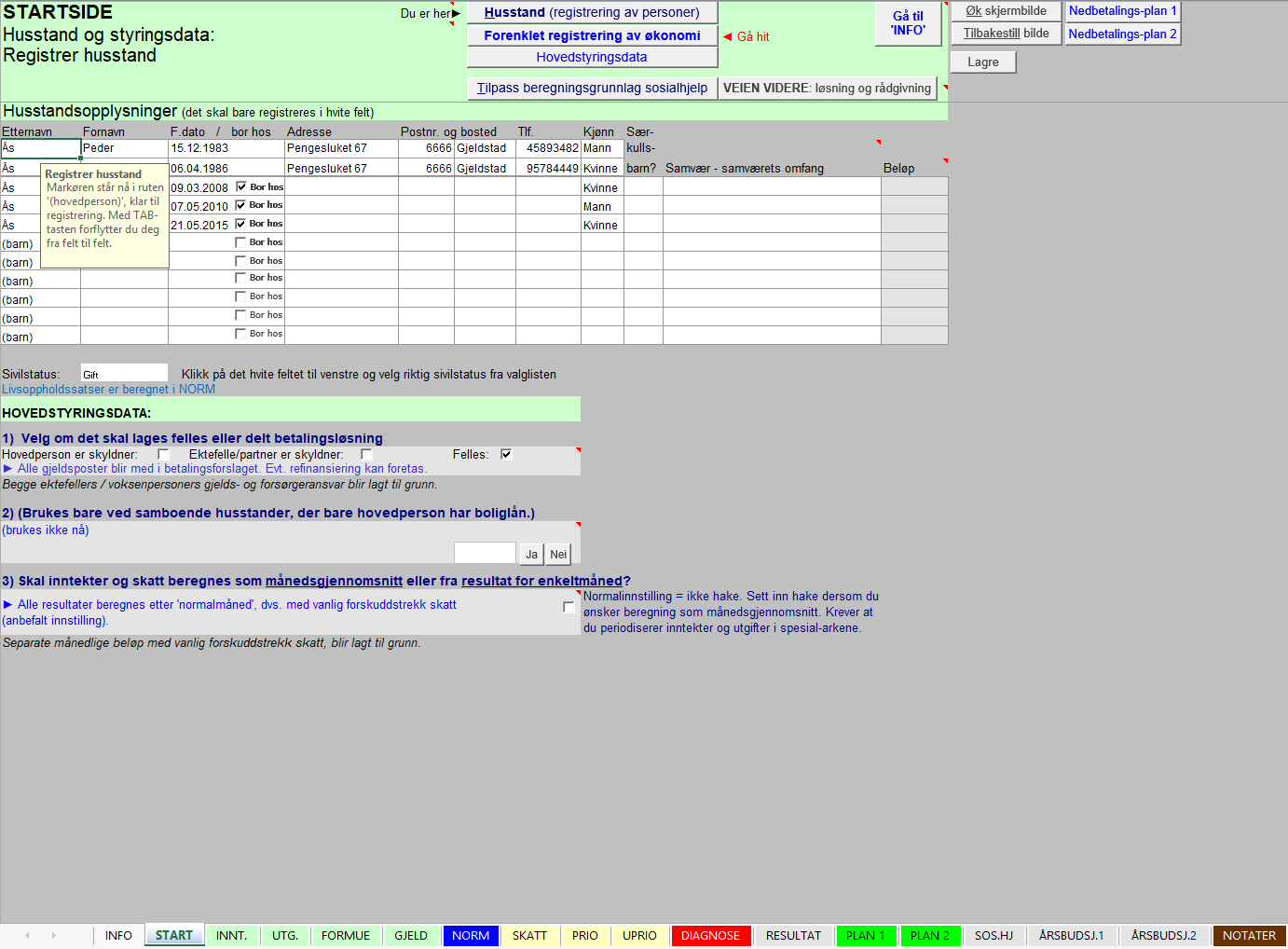Go to the FORMUE sheet tab

(346, 936)
